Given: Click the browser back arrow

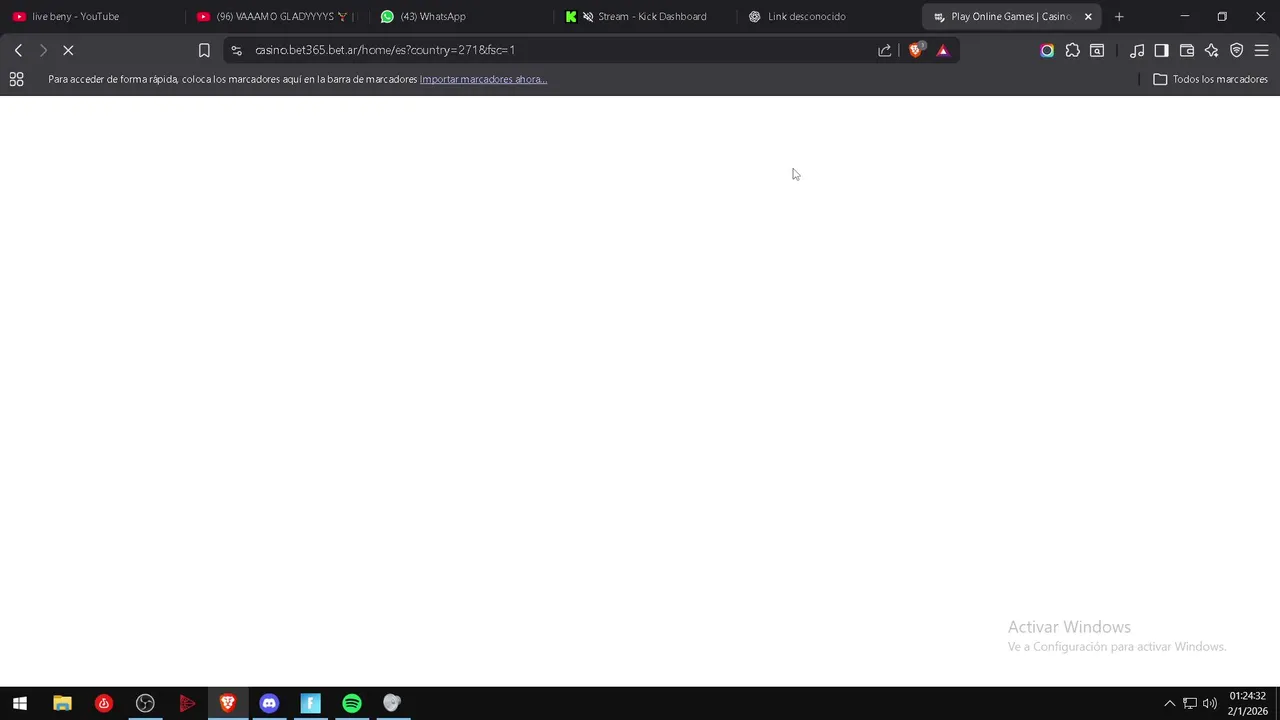Looking at the screenshot, I should click(18, 50).
